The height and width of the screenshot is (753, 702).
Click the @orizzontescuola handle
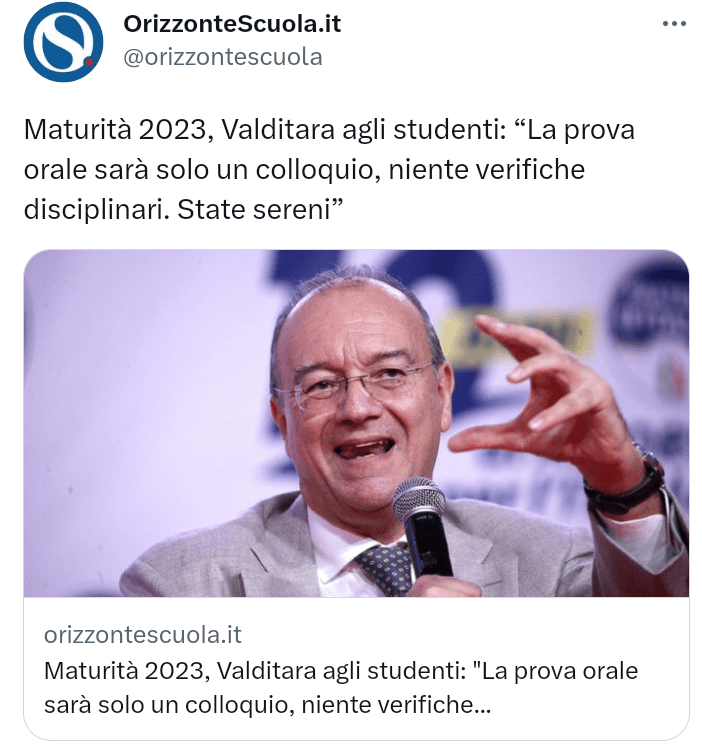222,57
